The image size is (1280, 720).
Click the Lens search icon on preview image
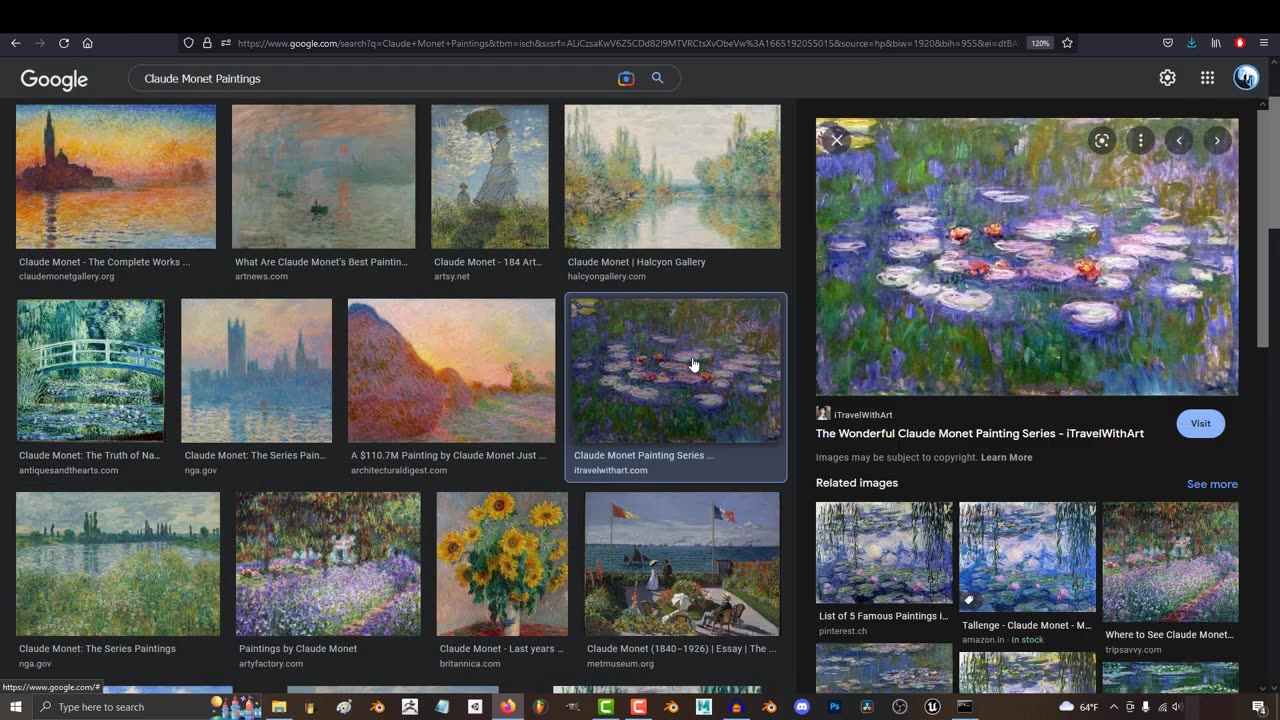(x=1101, y=140)
